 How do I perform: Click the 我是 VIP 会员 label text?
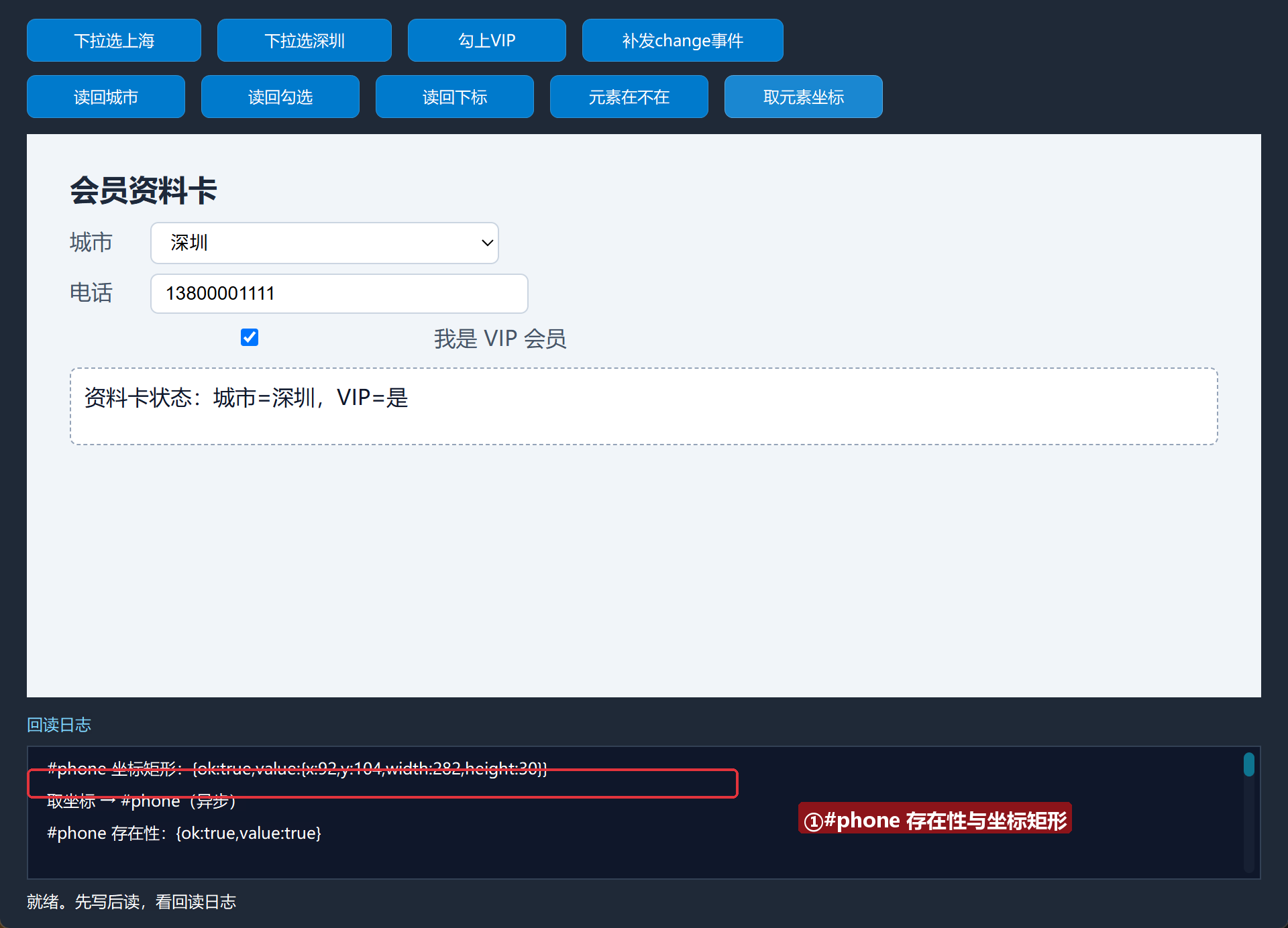(500, 339)
